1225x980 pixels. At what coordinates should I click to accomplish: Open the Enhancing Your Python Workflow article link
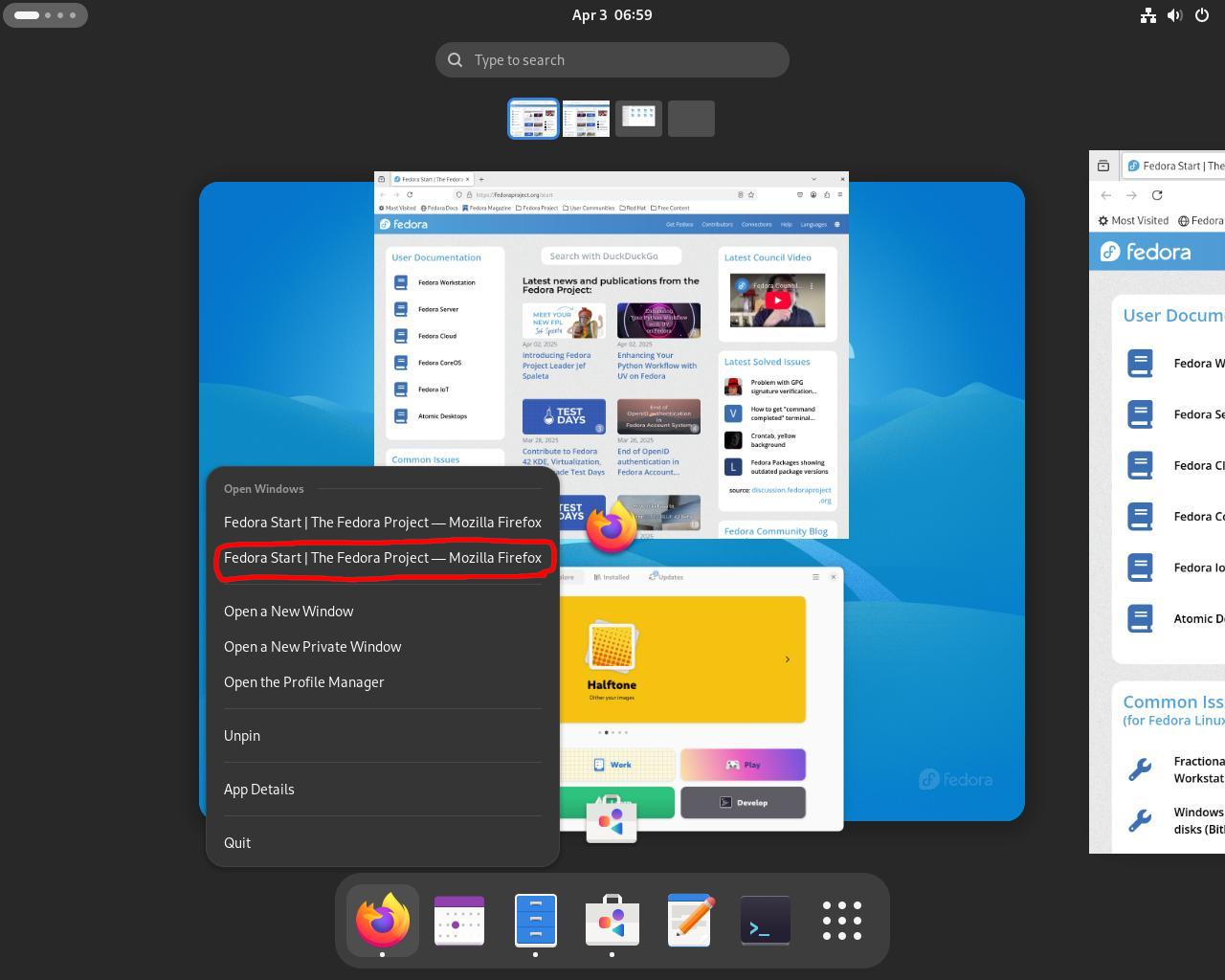(x=657, y=366)
